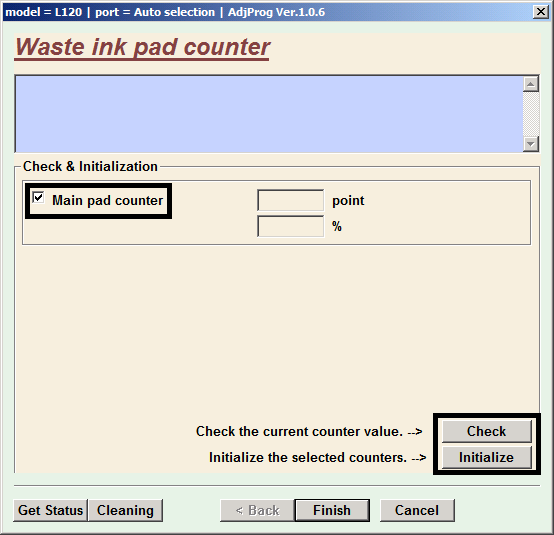Click the Finish button
The image size is (554, 535).
[x=332, y=510]
